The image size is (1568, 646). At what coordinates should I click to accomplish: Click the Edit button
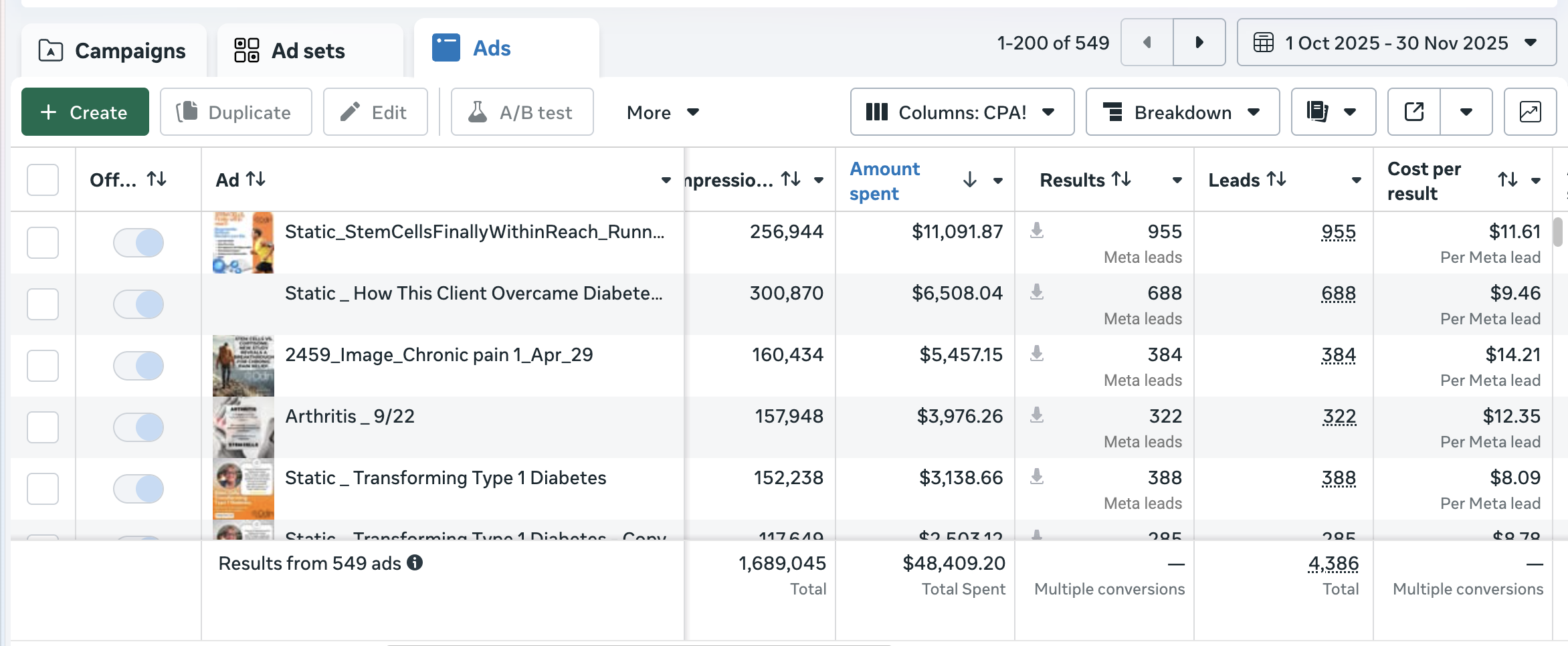375,112
